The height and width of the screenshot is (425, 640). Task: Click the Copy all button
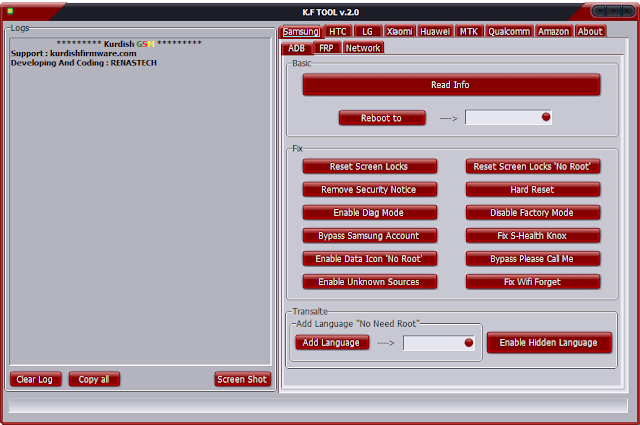pyautogui.click(x=94, y=379)
